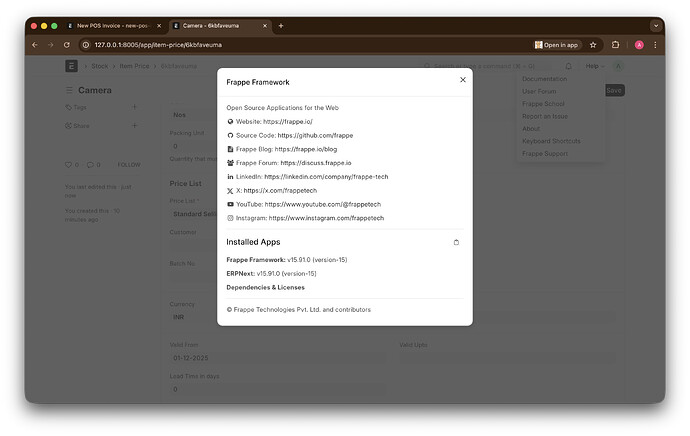Image resolution: width=690 pixels, height=436 pixels.
Task: Click the Currency field showing INR
Action: pyautogui.click(x=193, y=317)
